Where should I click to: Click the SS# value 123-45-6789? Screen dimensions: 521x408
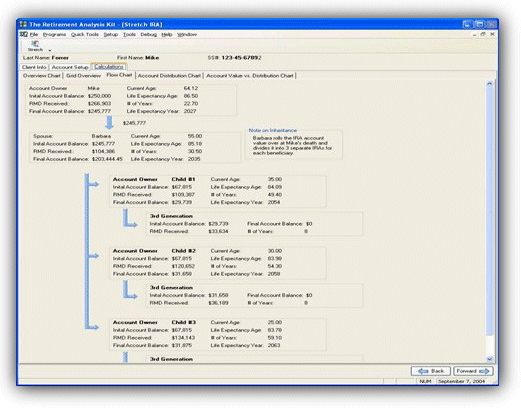pos(241,58)
